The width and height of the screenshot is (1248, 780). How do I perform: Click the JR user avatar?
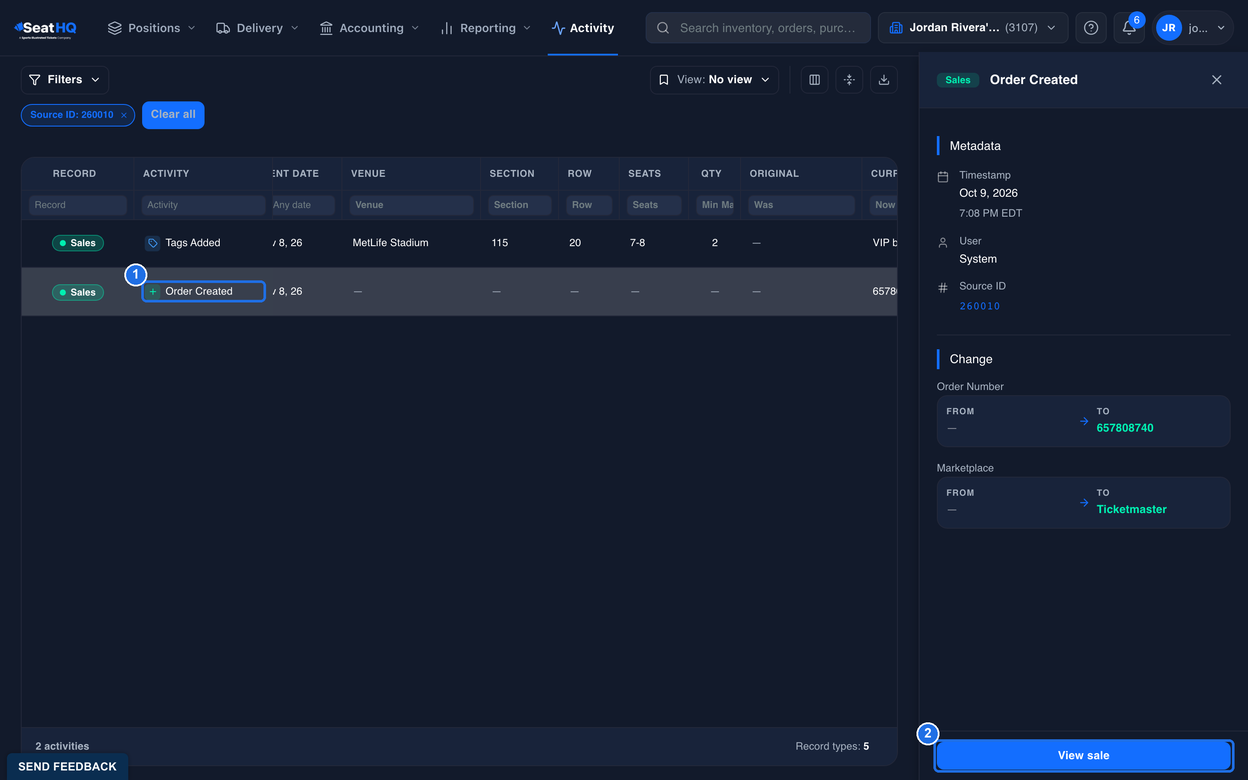pos(1169,28)
